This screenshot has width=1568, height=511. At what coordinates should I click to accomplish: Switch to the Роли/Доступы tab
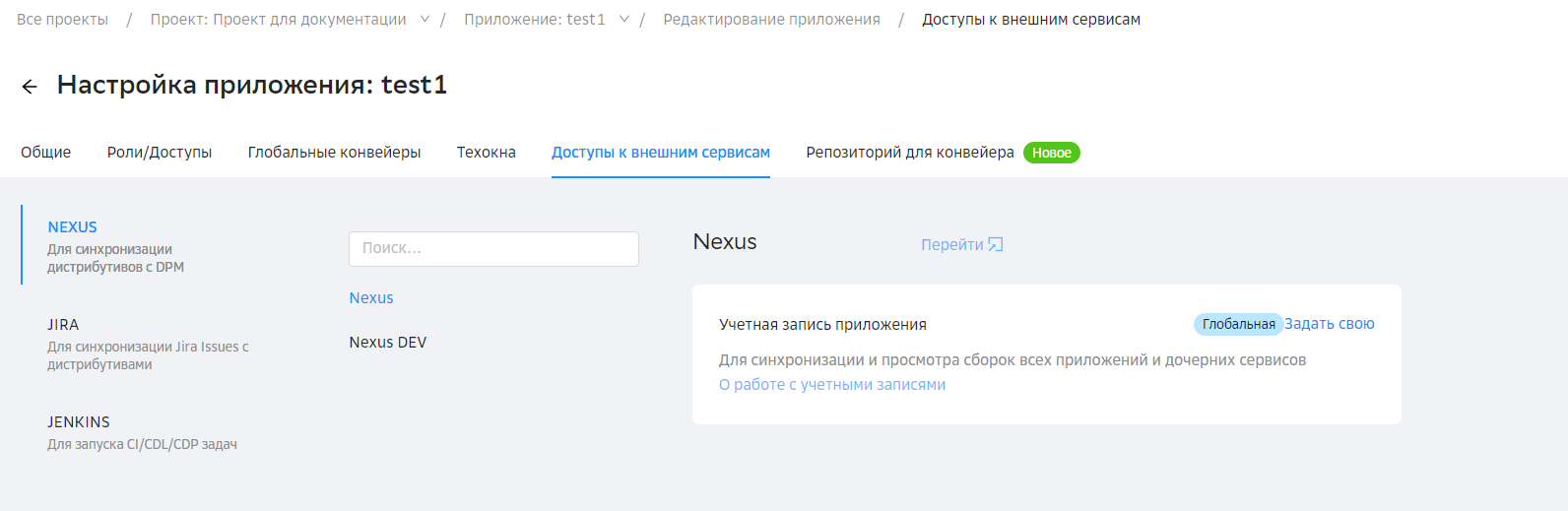160,153
